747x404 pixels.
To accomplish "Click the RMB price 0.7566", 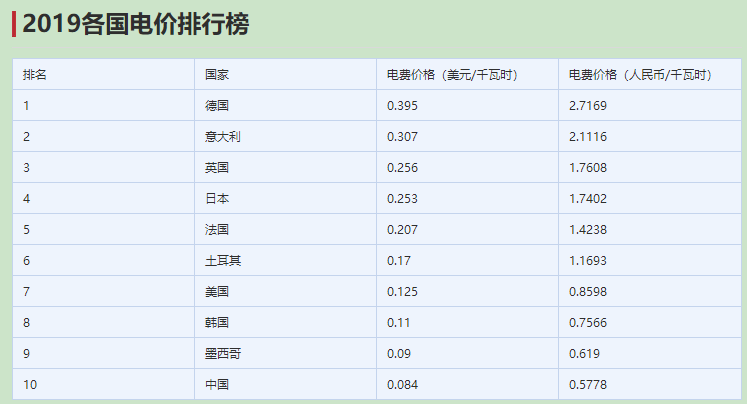I will (588, 323).
